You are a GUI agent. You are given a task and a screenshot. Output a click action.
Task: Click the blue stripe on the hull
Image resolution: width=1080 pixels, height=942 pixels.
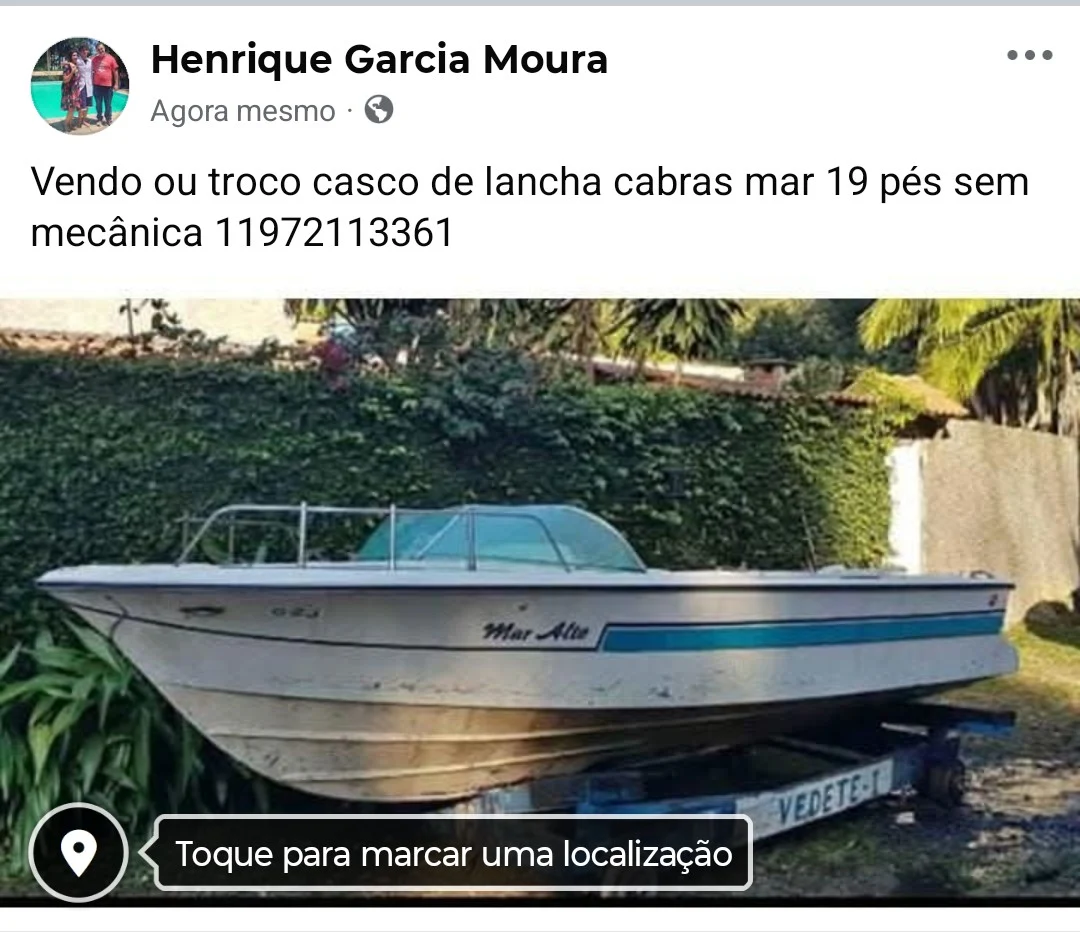point(802,634)
